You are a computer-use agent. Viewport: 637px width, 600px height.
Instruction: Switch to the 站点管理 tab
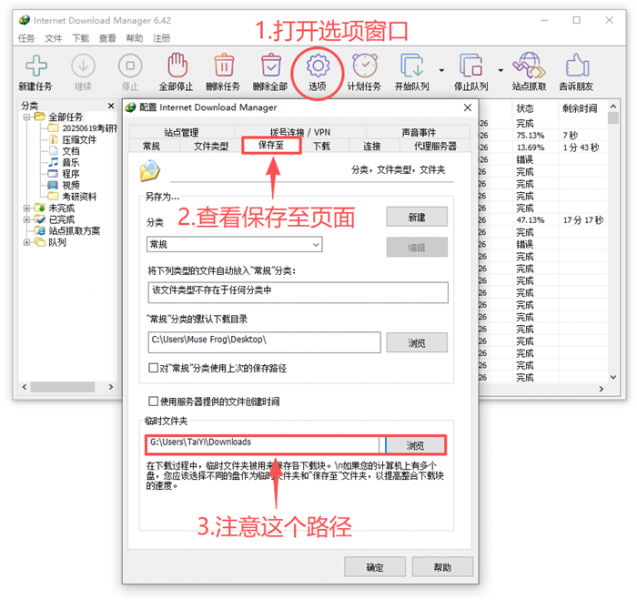coord(181,132)
